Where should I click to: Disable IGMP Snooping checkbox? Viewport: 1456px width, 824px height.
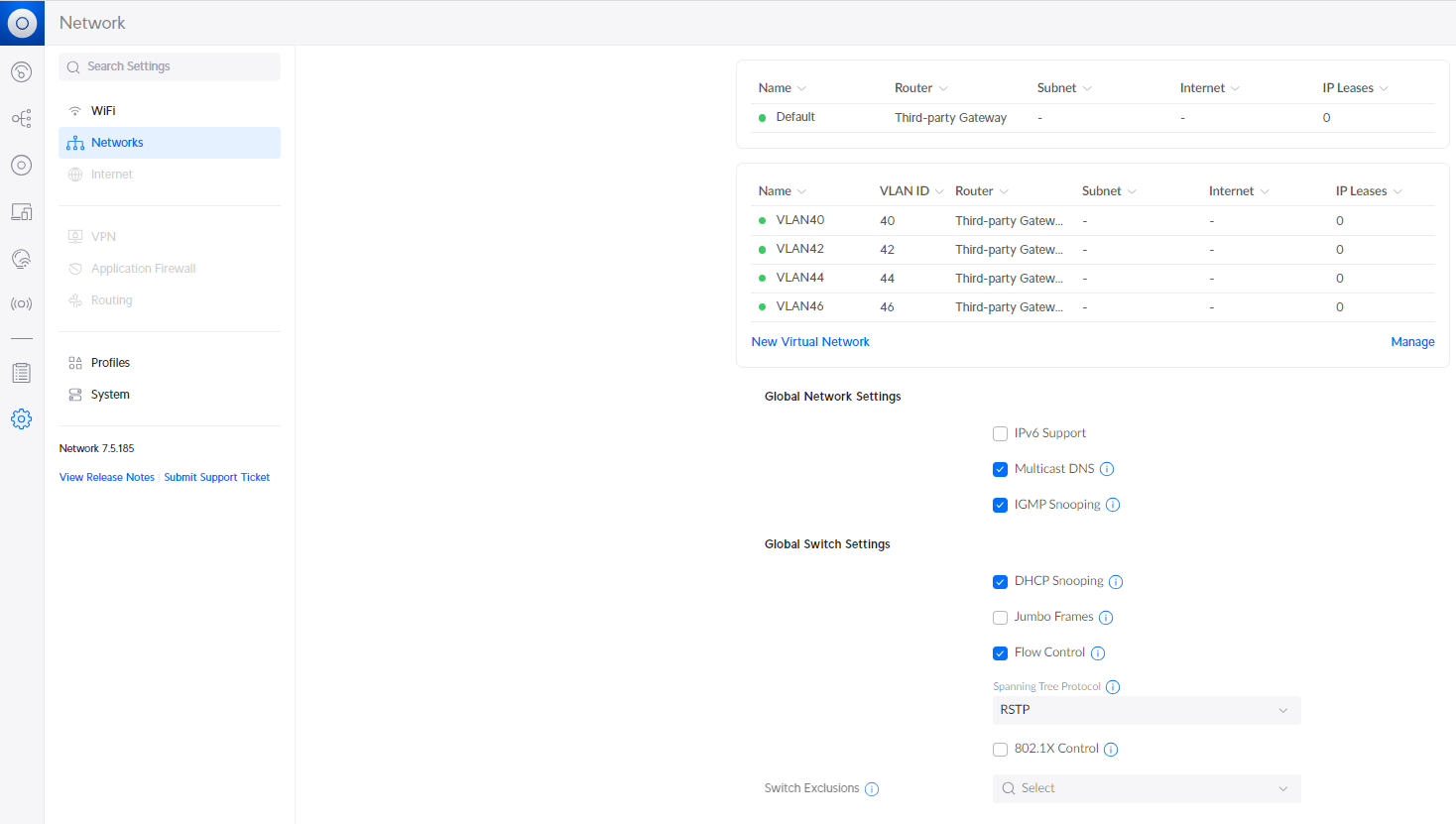[1000, 505]
